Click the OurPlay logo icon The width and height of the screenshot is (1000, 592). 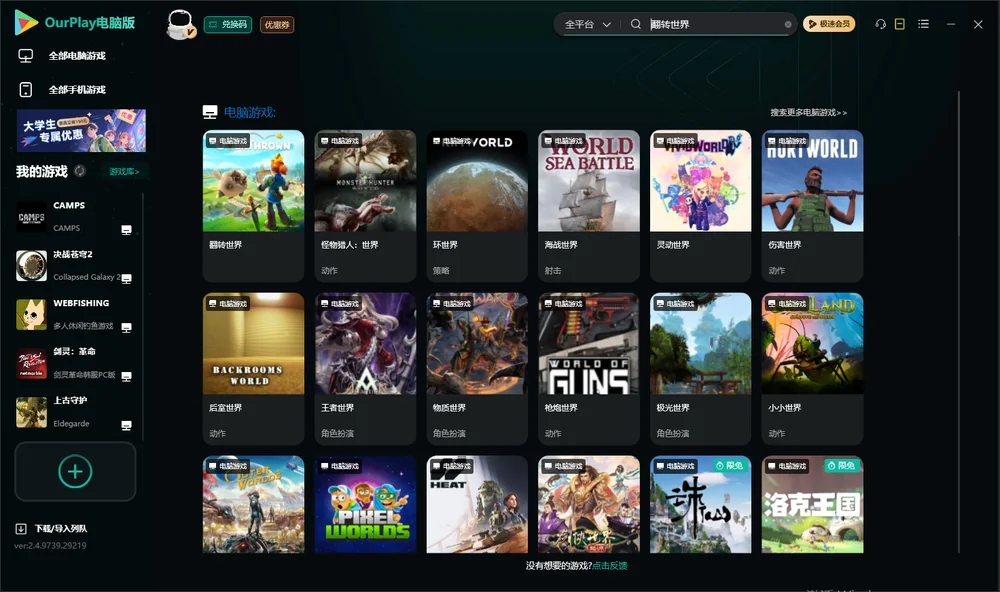26,22
